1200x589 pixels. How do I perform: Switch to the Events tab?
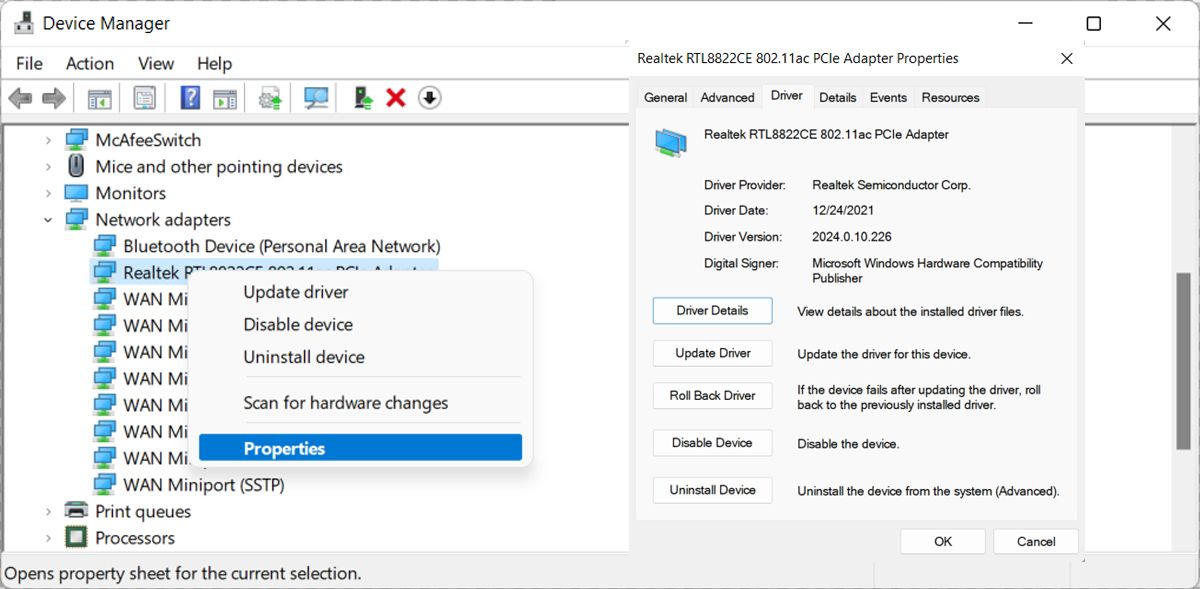(x=888, y=97)
